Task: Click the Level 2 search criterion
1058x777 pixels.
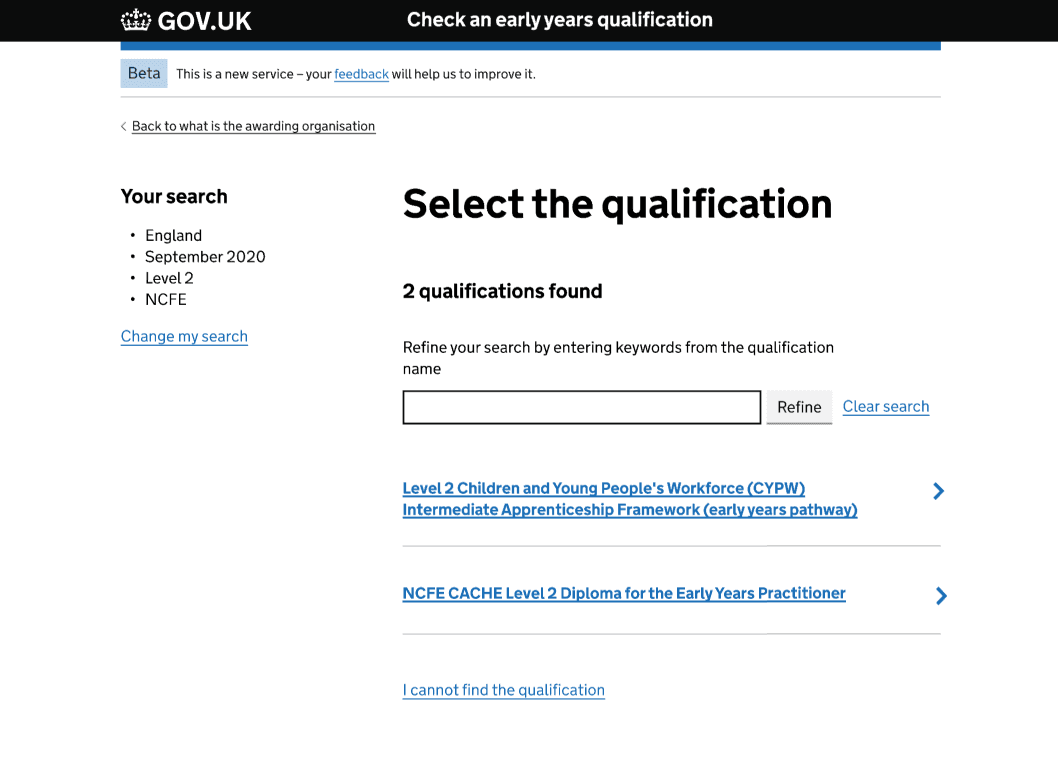Action: tap(169, 278)
